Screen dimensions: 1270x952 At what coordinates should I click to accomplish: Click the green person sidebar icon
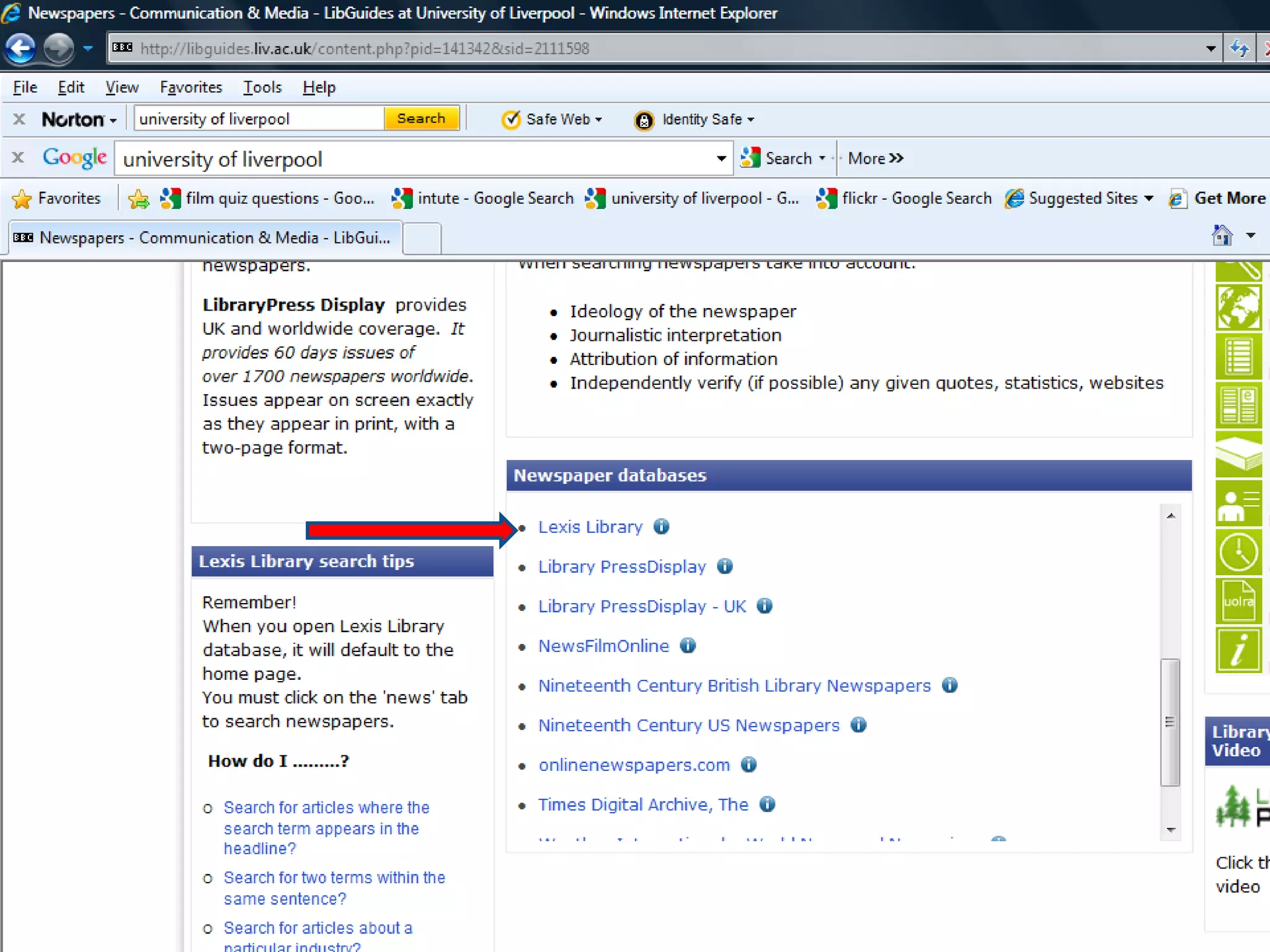1238,505
